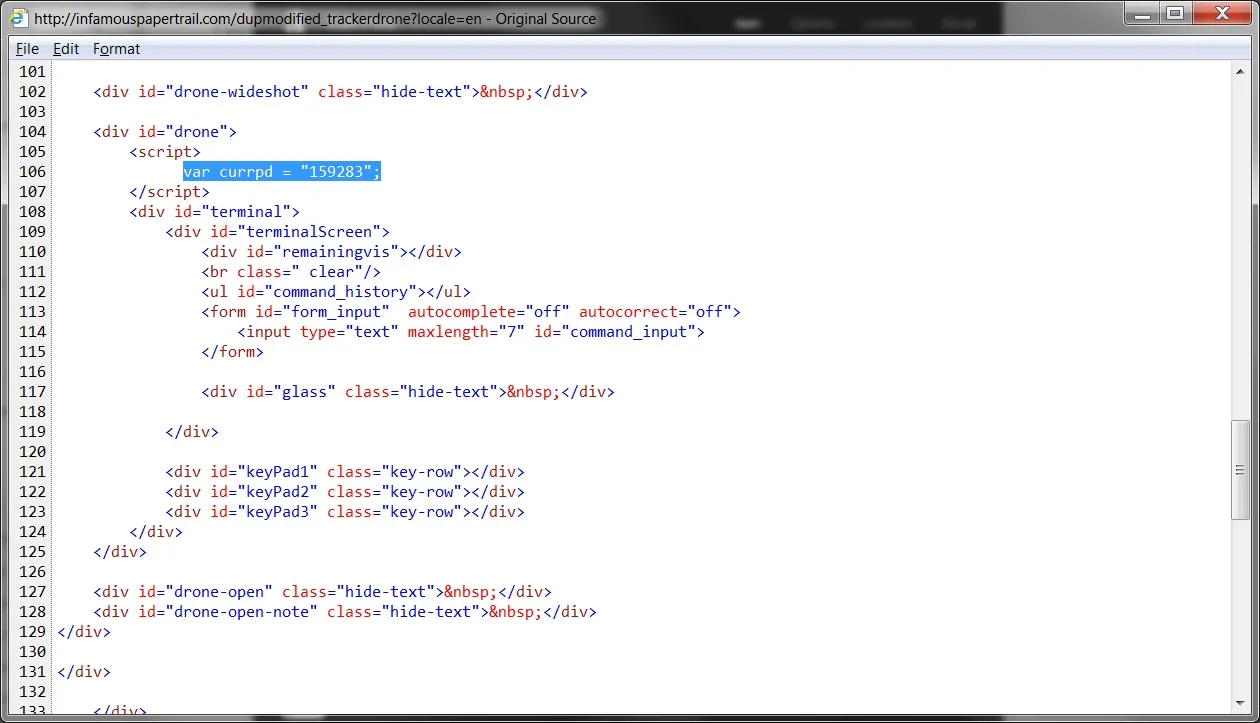This screenshot has width=1260, height=723.
Task: Open the Format menu
Action: [x=117, y=48]
